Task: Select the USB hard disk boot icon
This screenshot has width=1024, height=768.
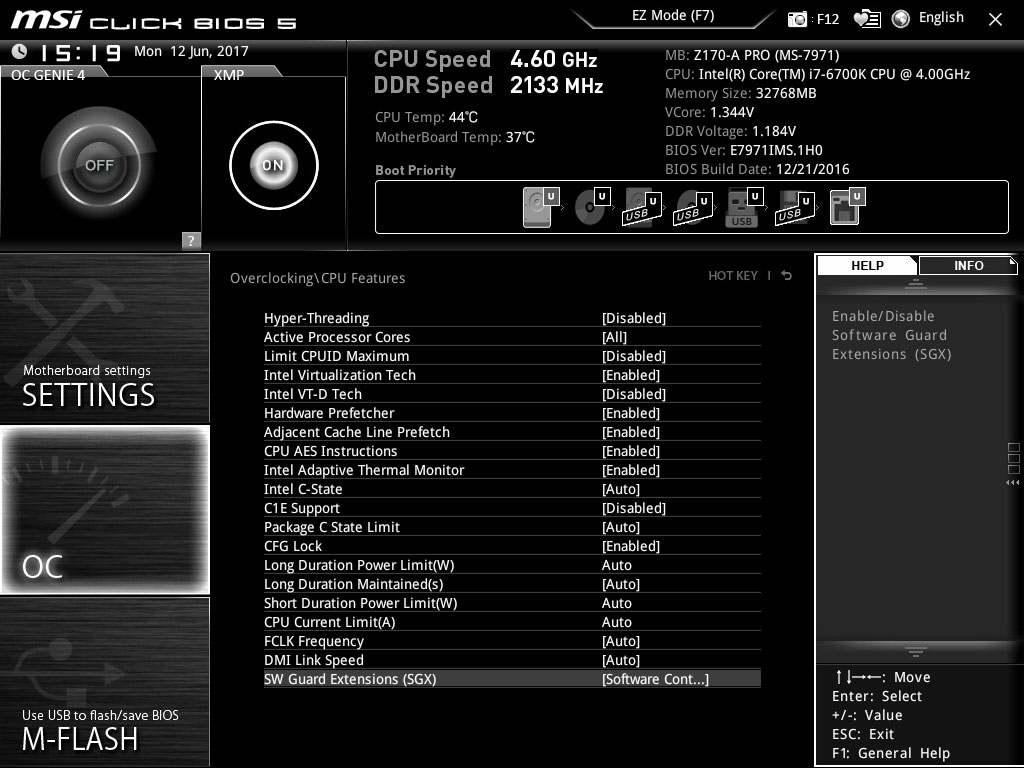Action: click(x=643, y=208)
